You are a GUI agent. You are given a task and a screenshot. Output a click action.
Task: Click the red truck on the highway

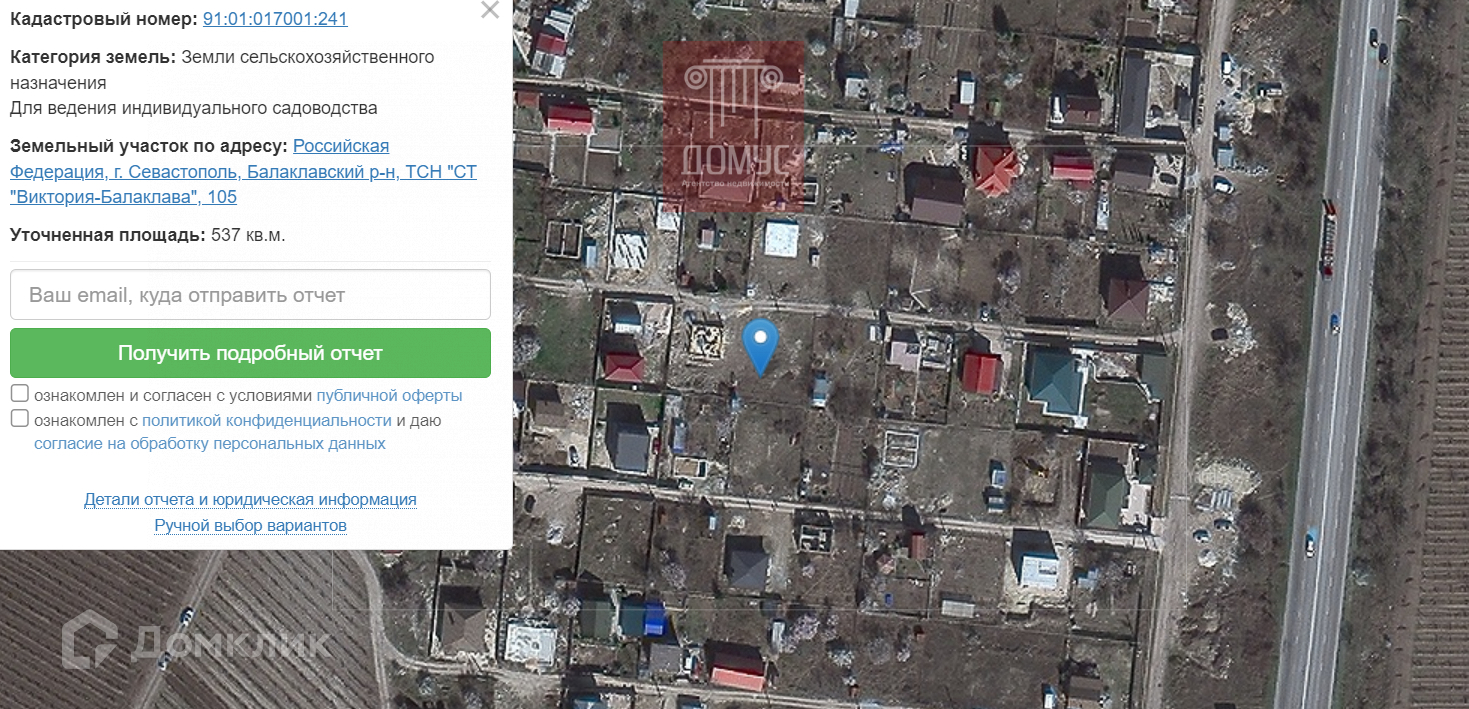tap(1328, 237)
